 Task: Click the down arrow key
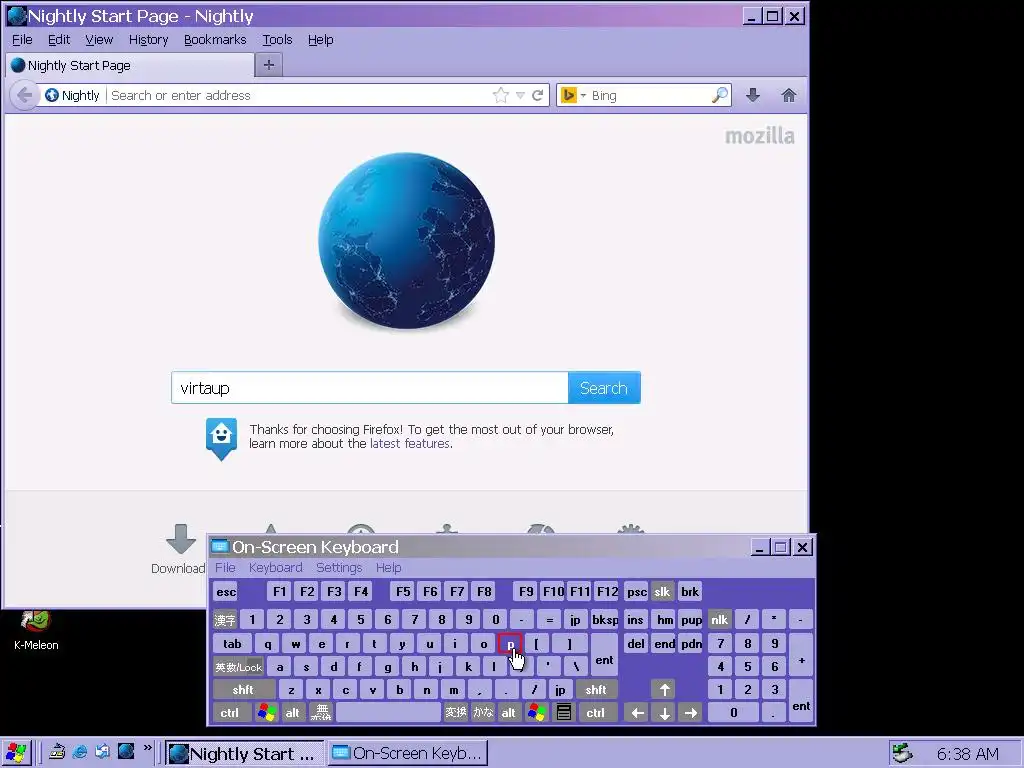(x=664, y=713)
